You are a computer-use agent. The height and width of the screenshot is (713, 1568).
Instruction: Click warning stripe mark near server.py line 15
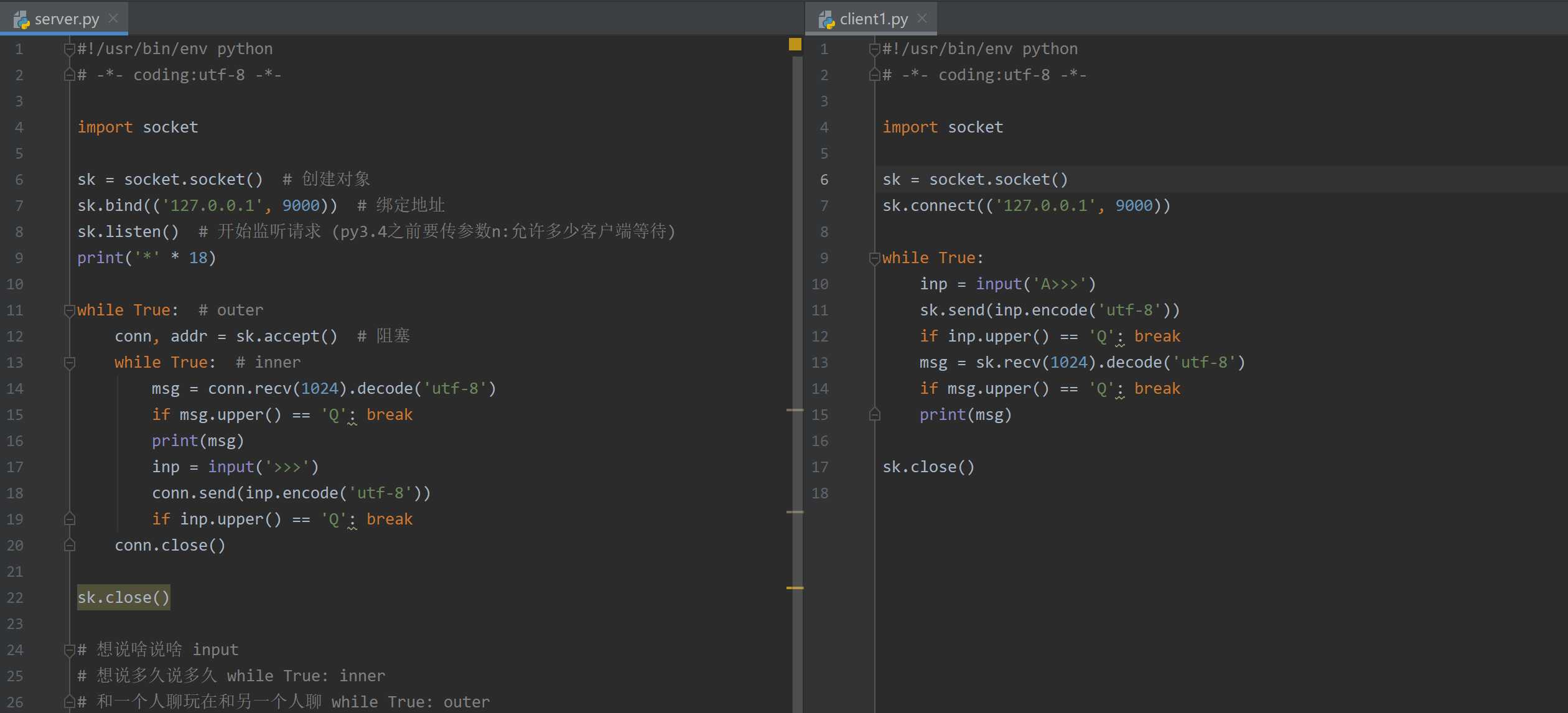[795, 410]
